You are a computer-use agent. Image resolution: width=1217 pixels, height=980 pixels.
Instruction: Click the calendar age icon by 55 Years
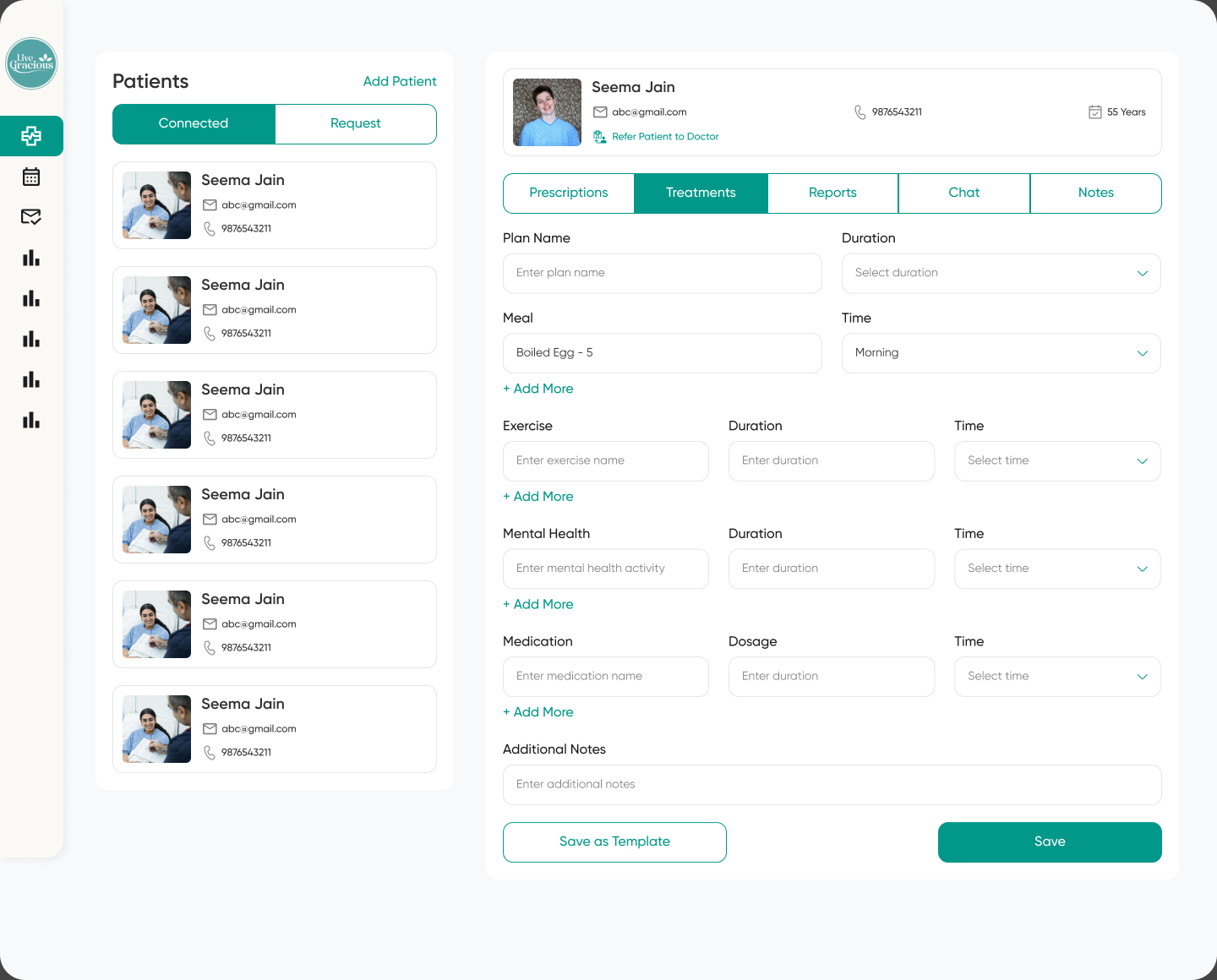click(1095, 112)
